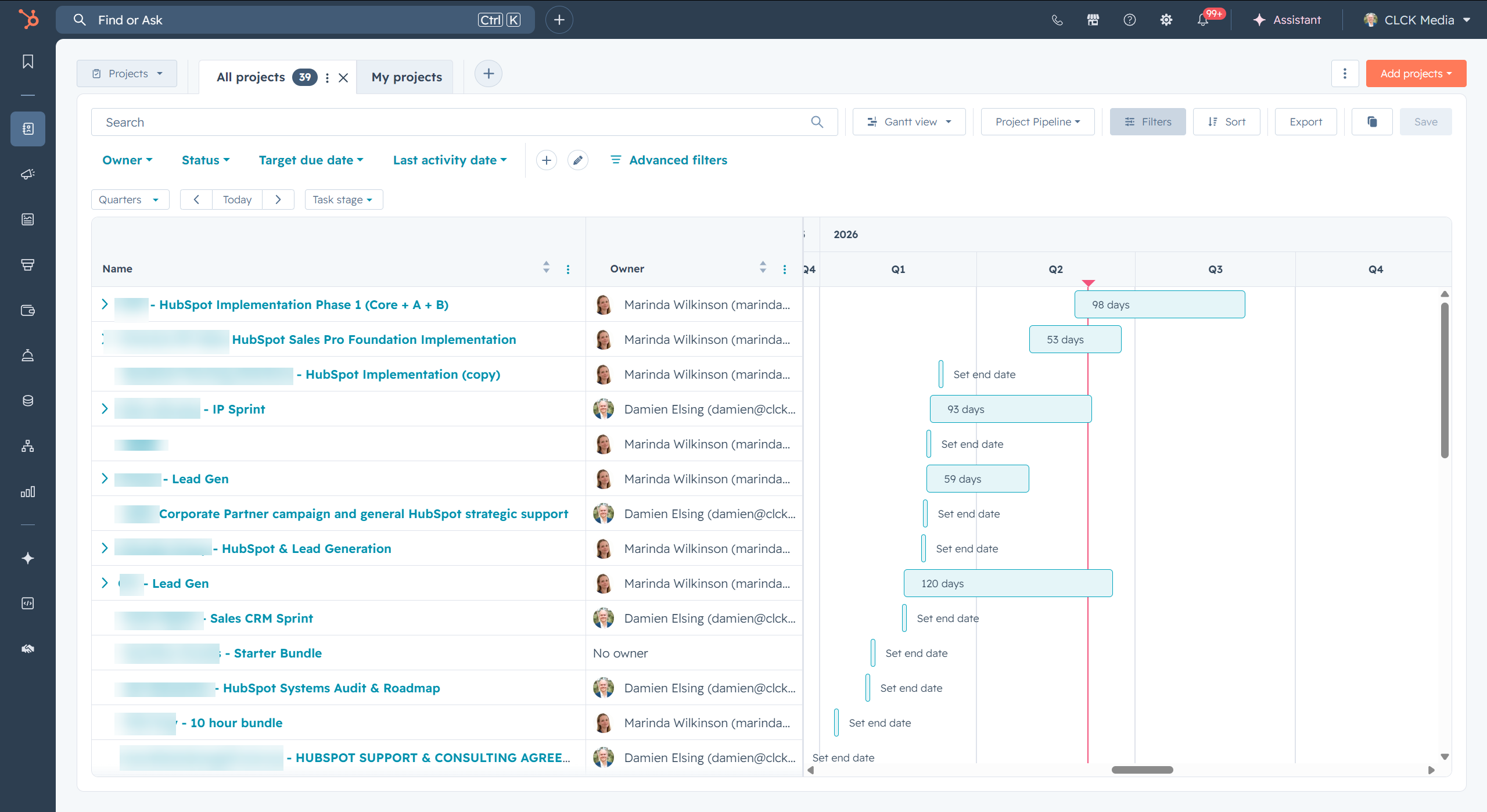Image resolution: width=1487 pixels, height=812 pixels.
Task: Open Data Management database sidebar icon
Action: pos(28,401)
